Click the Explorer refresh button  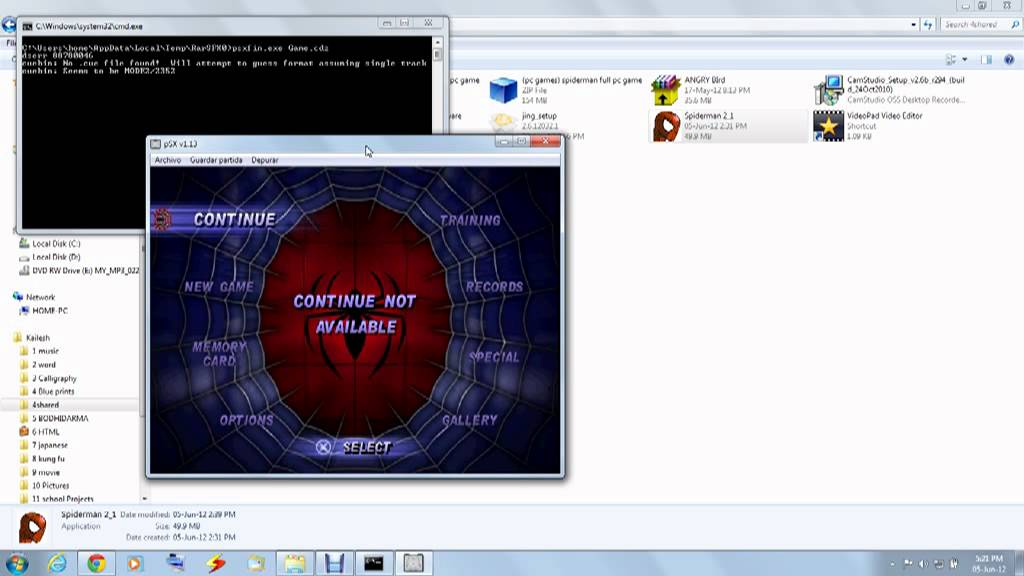click(928, 25)
